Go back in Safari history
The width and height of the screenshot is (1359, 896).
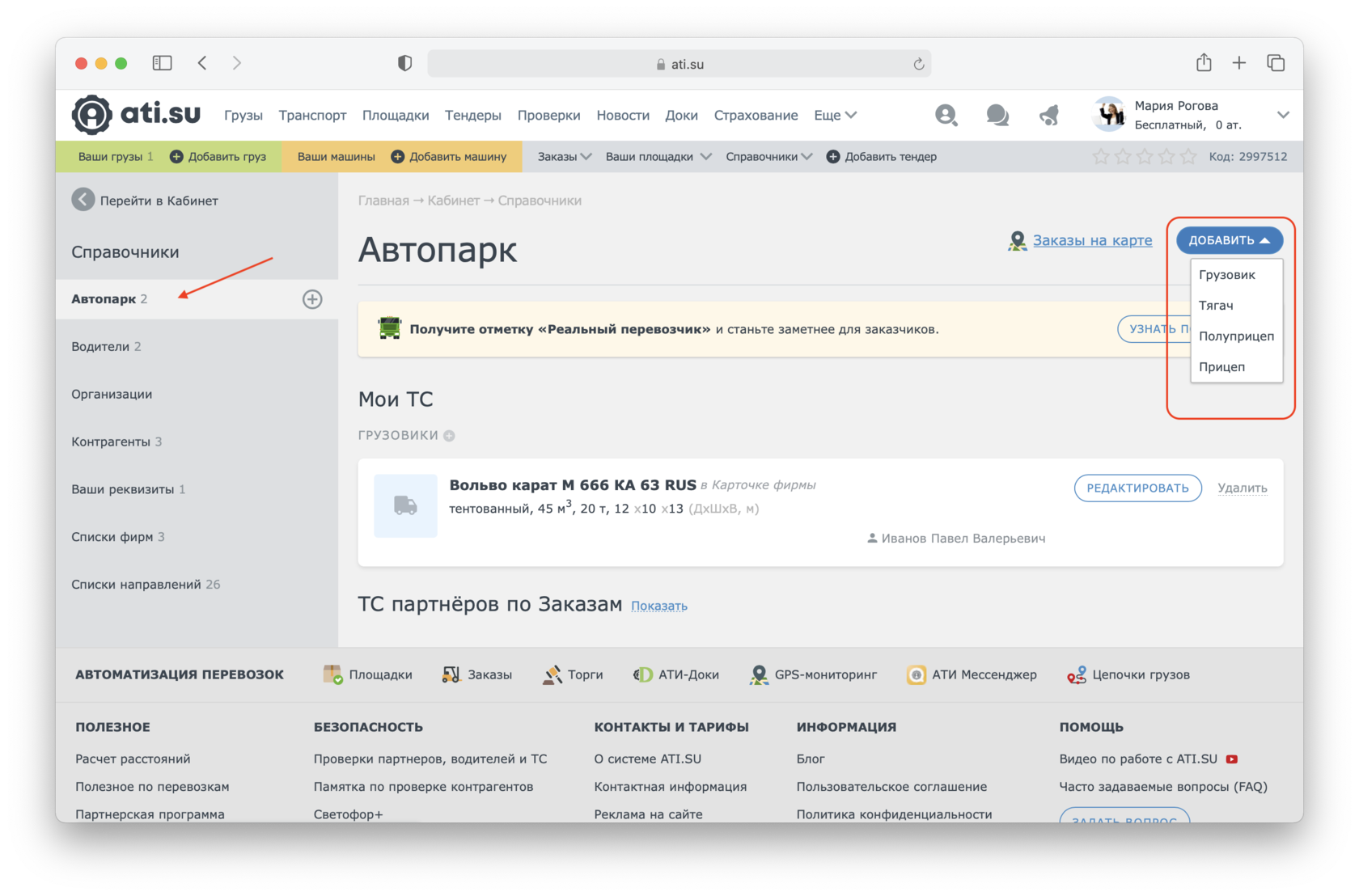pos(202,63)
